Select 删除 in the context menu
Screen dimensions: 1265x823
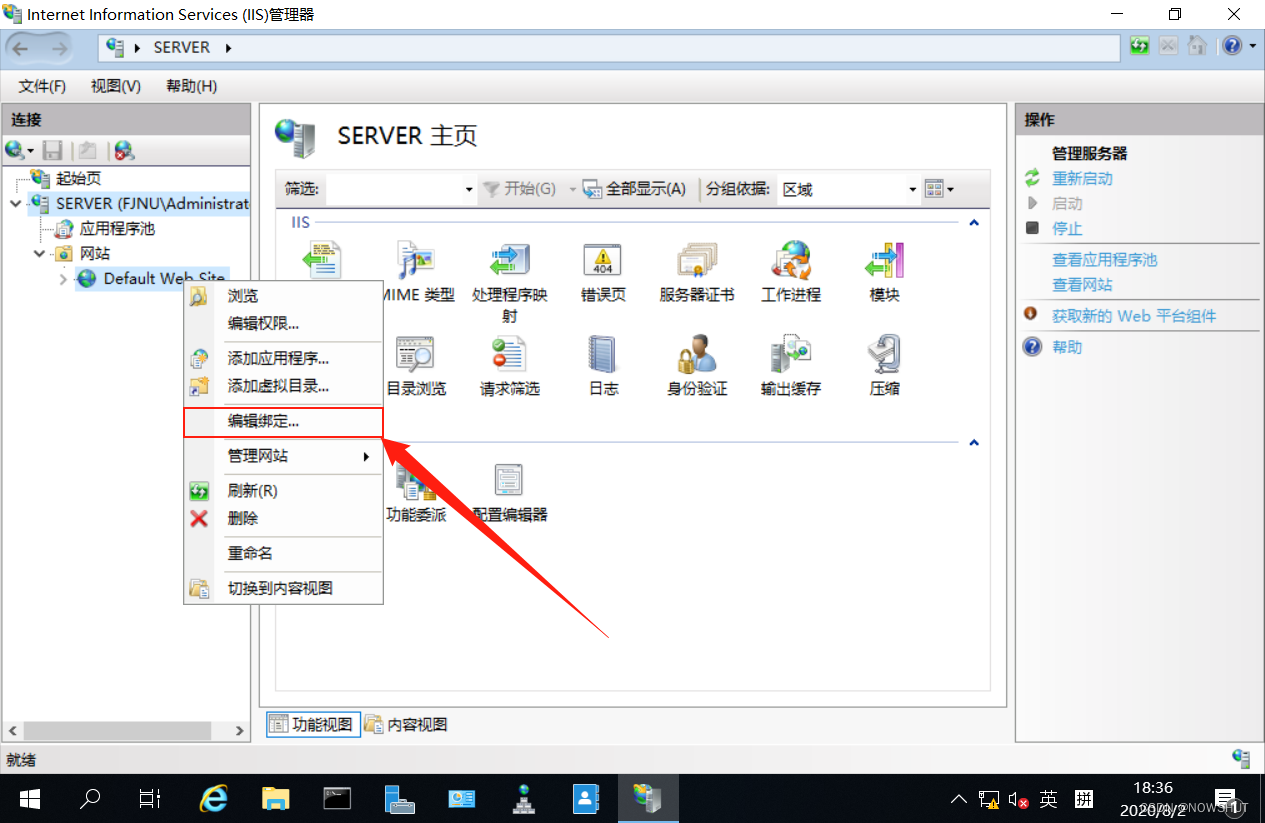(x=284, y=518)
